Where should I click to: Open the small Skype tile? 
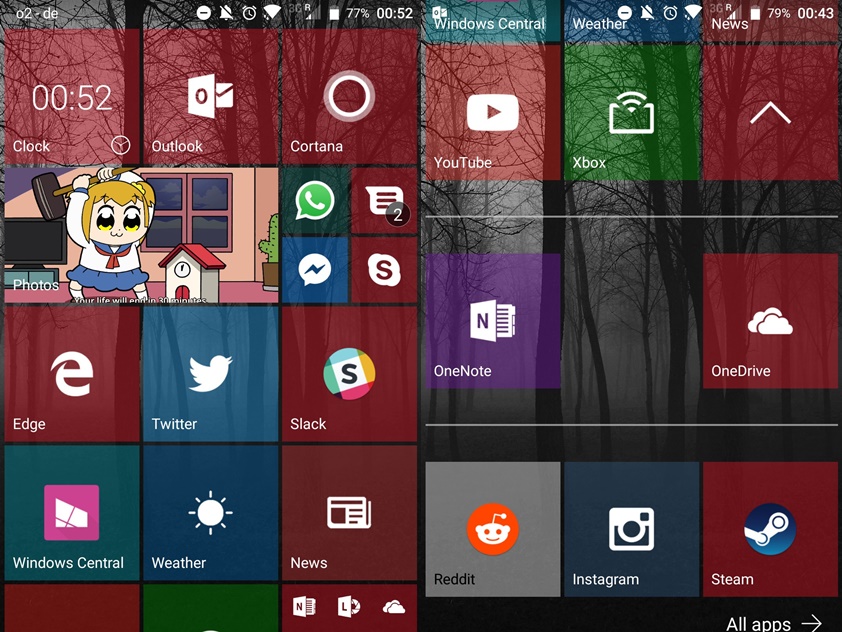(x=384, y=270)
